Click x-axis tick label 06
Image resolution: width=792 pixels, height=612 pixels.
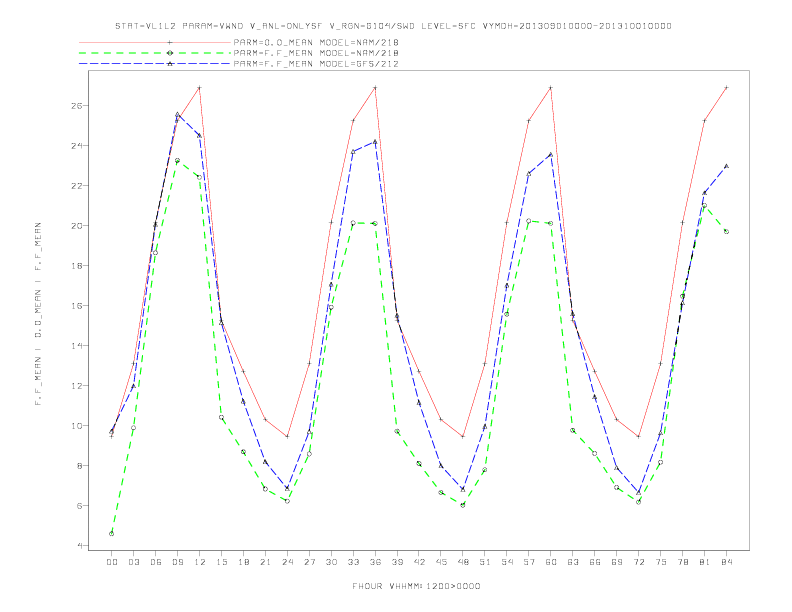[156, 562]
